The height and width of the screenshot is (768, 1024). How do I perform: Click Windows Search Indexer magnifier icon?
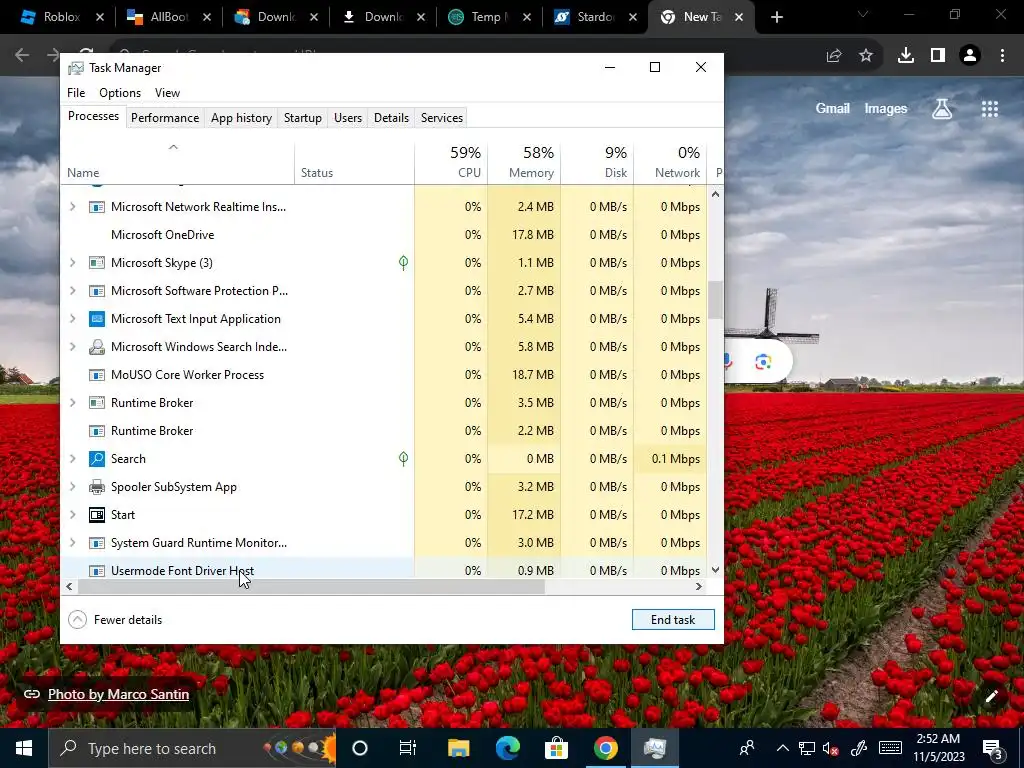(97, 347)
